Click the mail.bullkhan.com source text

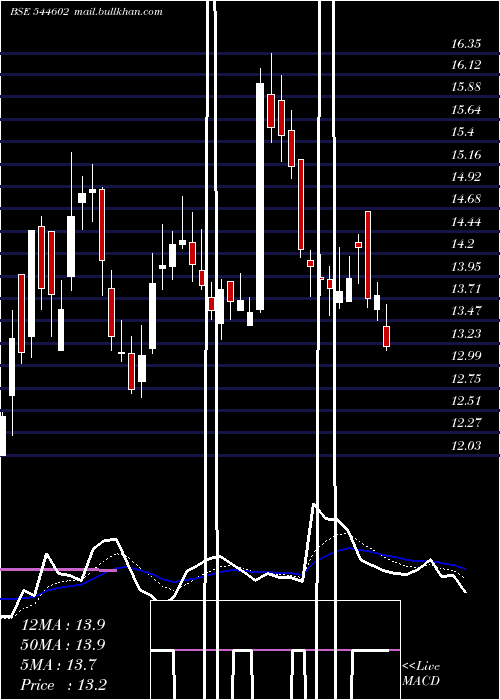(117, 12)
